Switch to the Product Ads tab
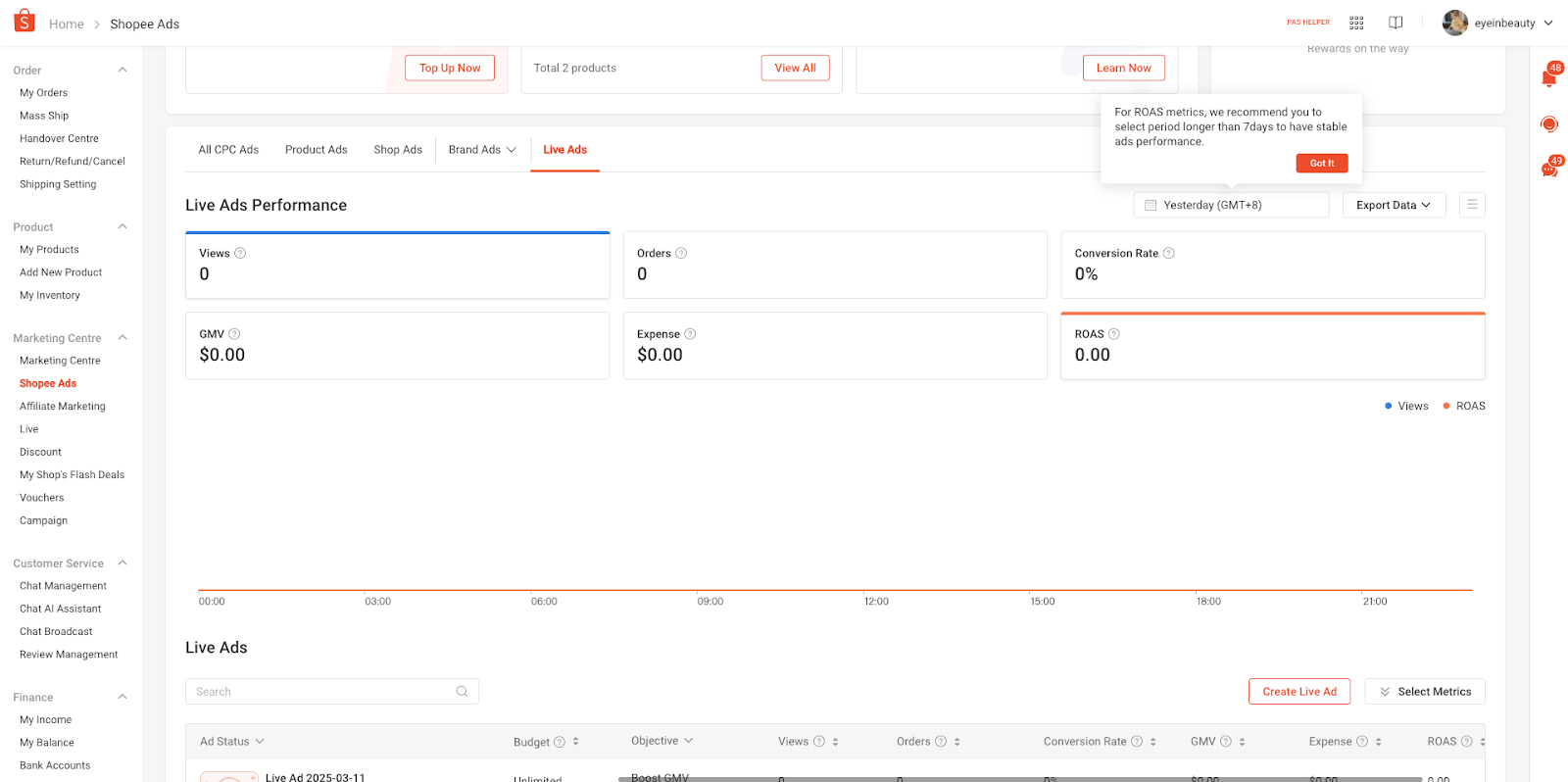The height and width of the screenshot is (782, 1568). point(316,150)
